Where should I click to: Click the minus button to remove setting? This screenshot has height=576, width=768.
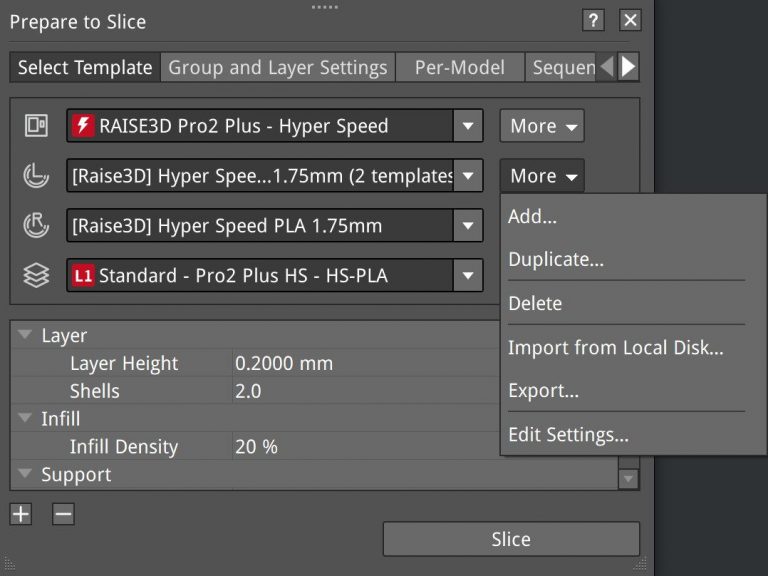coord(63,514)
